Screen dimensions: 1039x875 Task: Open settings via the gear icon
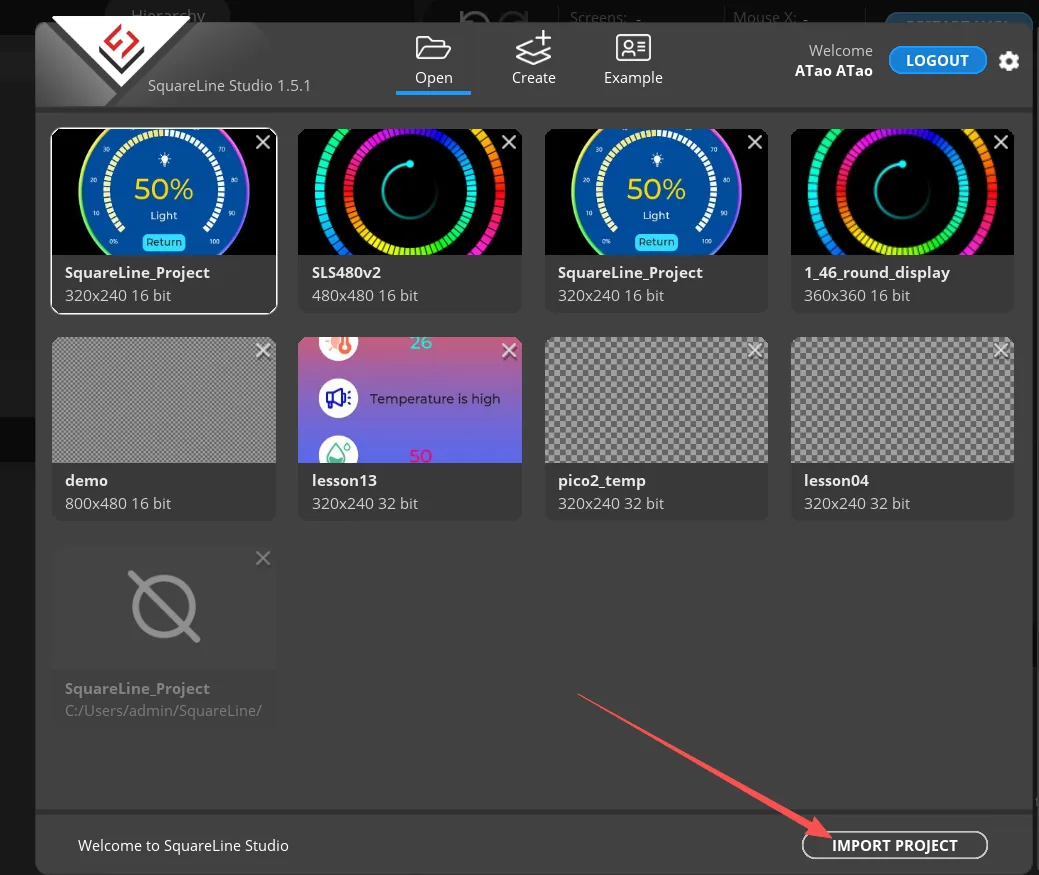[1009, 61]
